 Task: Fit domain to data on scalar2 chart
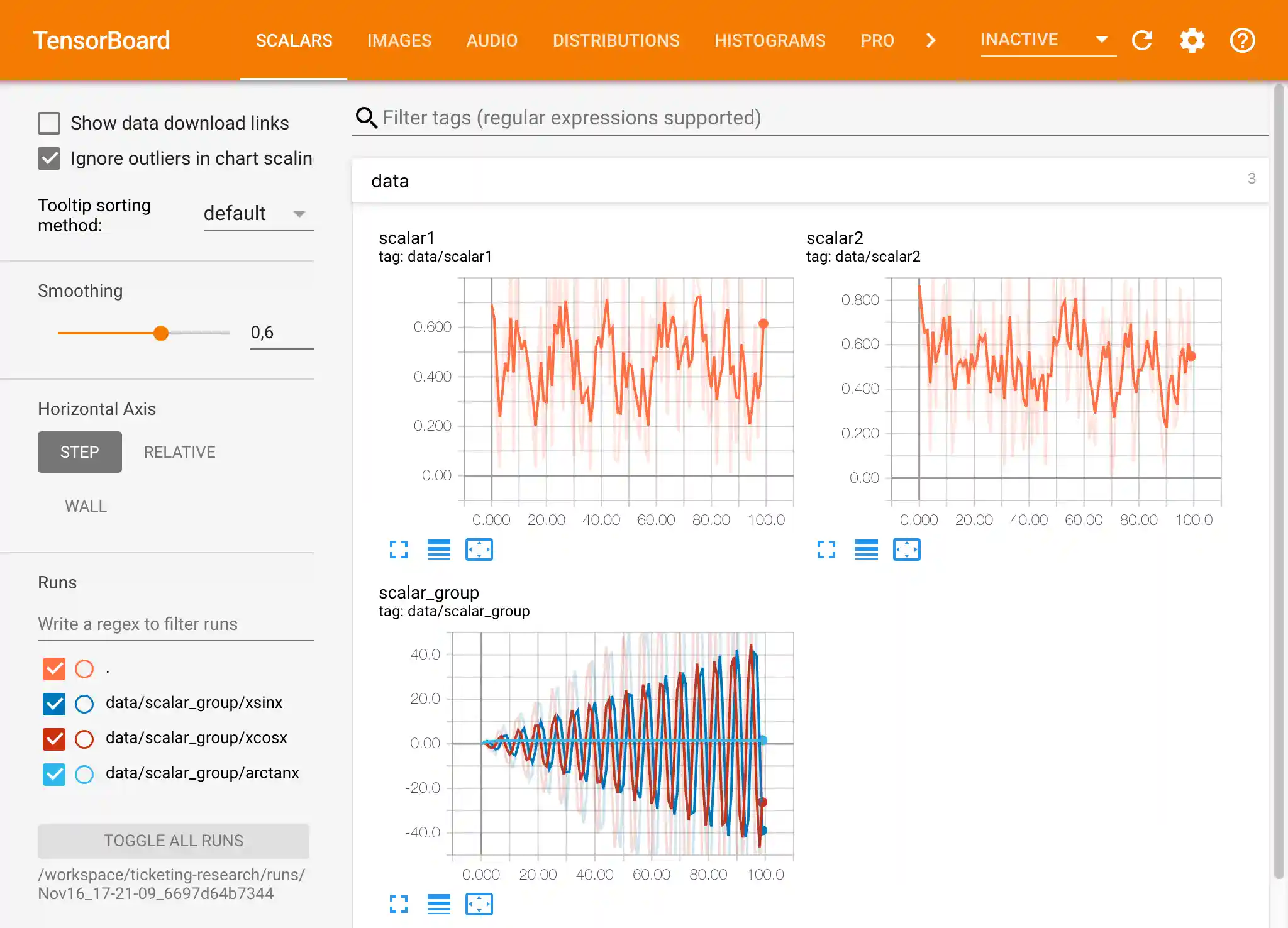906,550
